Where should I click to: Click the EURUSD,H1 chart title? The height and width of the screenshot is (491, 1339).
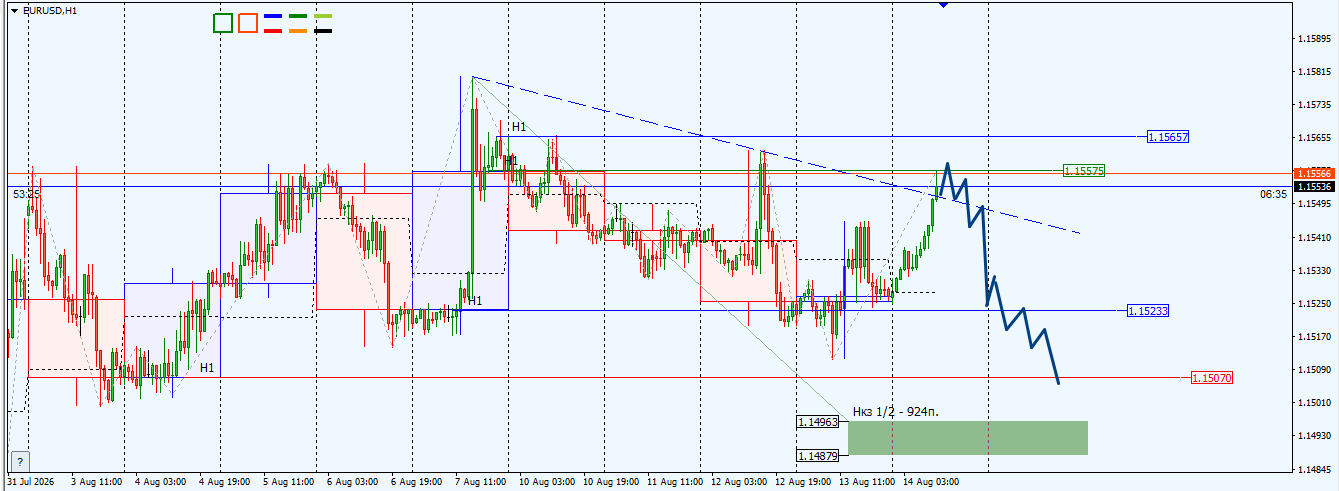point(50,10)
